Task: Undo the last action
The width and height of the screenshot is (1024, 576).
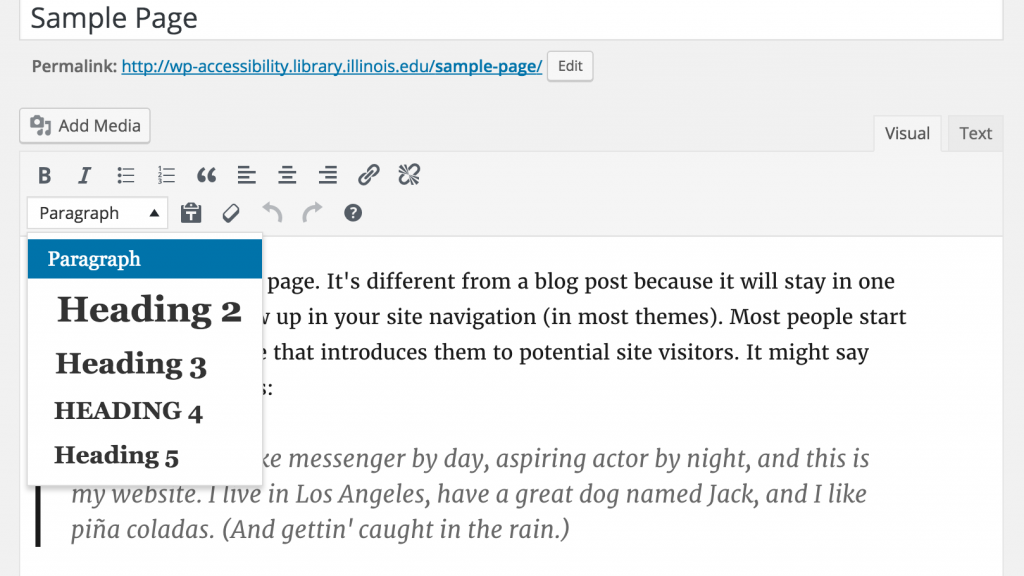Action: click(272, 213)
